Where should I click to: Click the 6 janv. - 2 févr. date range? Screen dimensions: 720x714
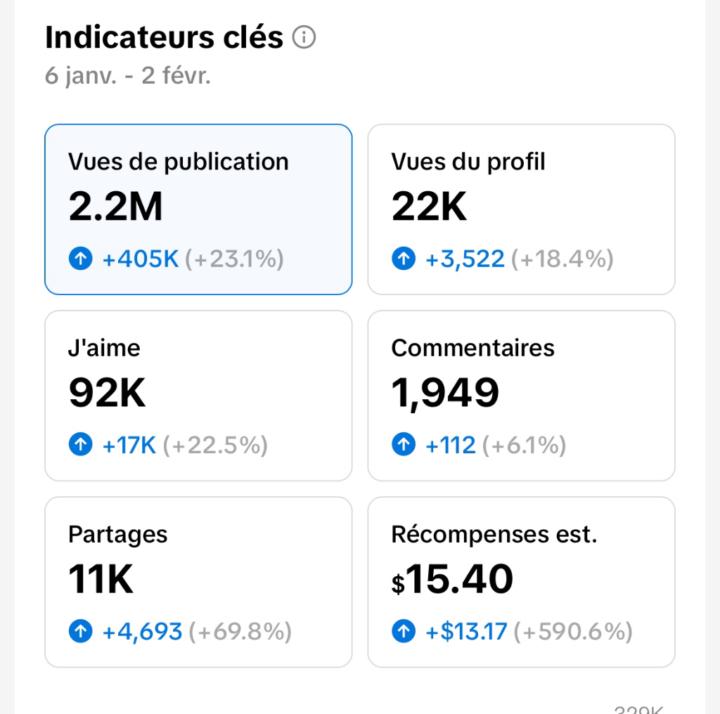[128, 77]
